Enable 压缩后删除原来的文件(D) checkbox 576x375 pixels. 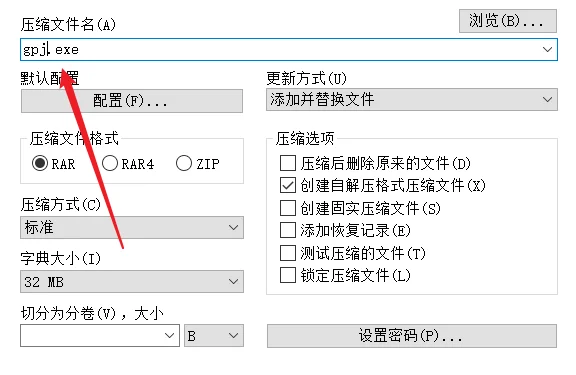tap(288, 163)
